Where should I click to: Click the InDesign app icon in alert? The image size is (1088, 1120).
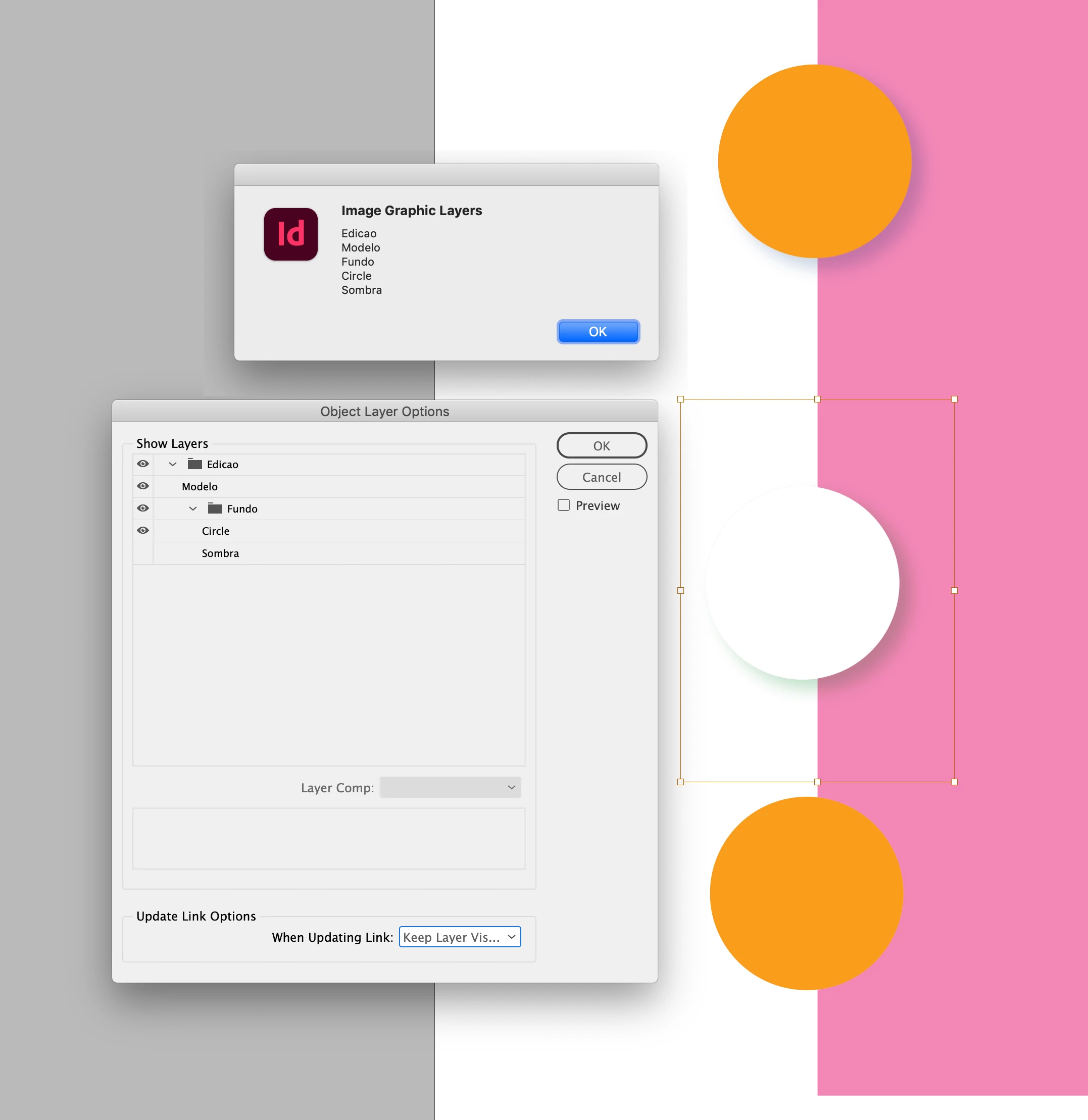pos(290,234)
